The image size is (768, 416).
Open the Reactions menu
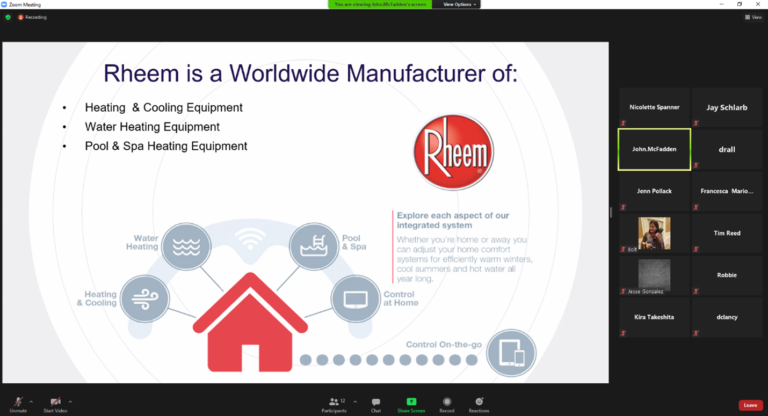pos(479,405)
